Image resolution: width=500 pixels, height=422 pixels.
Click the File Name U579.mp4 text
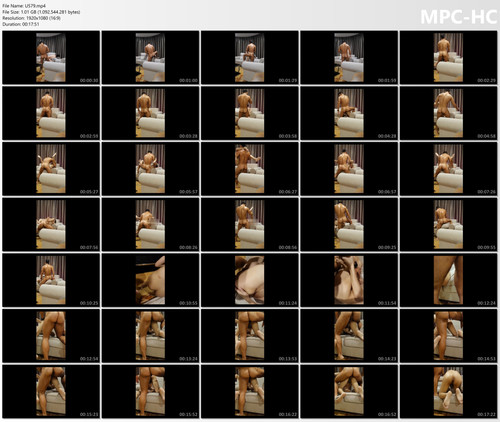tap(24, 6)
